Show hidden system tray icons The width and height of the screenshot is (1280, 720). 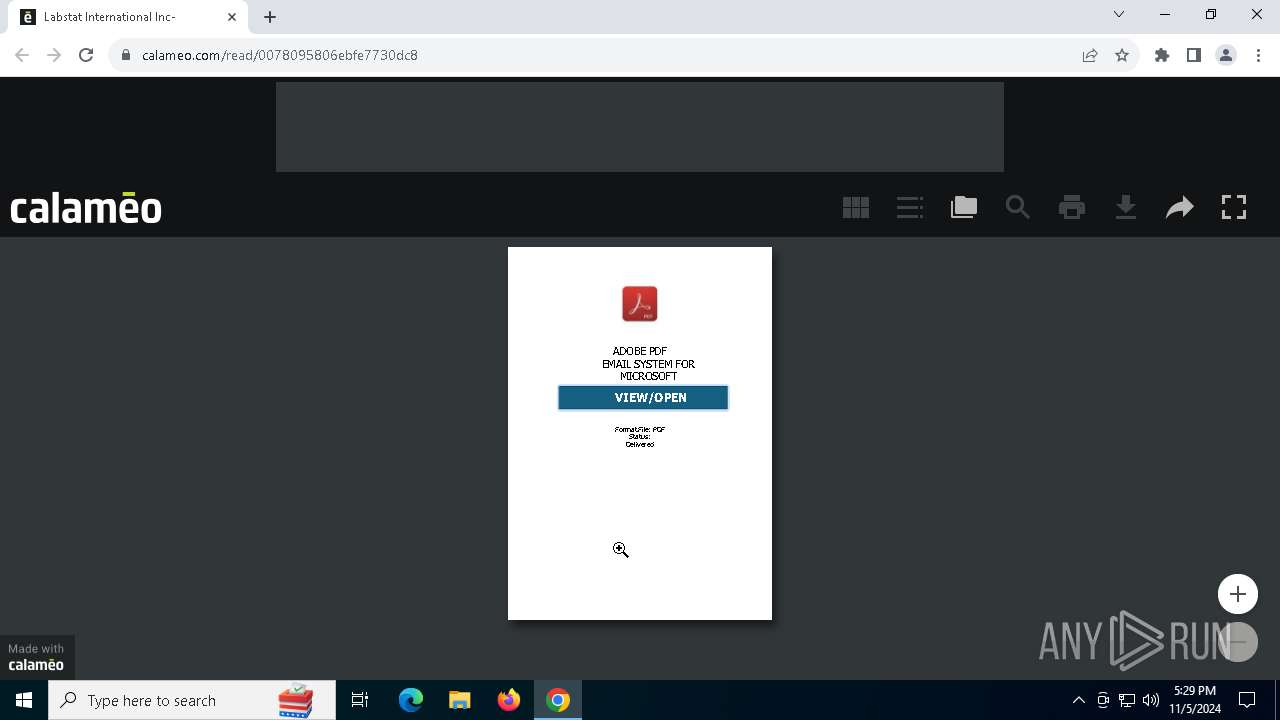[x=1078, y=700]
